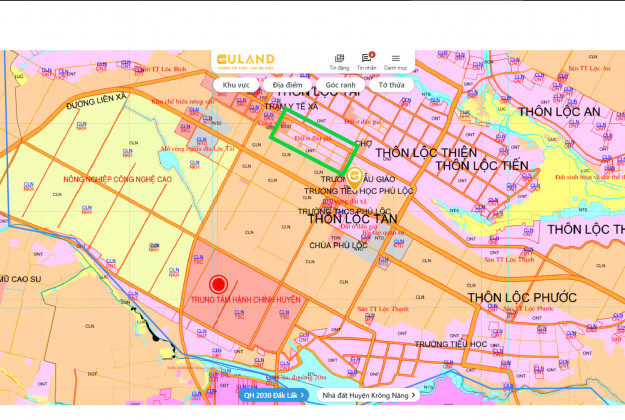Click the Khu chế biến nông sản label
The height and width of the screenshot is (420, 625).
tap(183, 102)
